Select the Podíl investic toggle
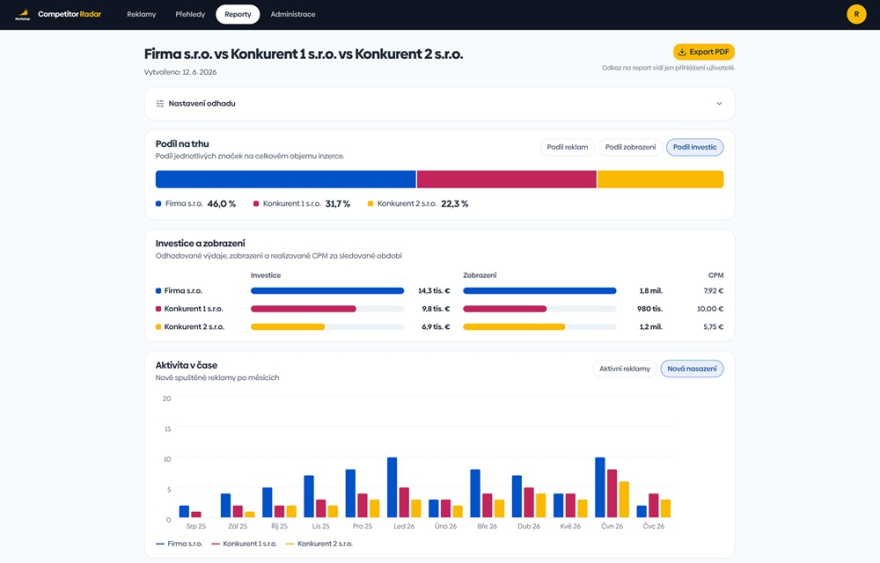Image resolution: width=880 pixels, height=563 pixels. pos(695,147)
